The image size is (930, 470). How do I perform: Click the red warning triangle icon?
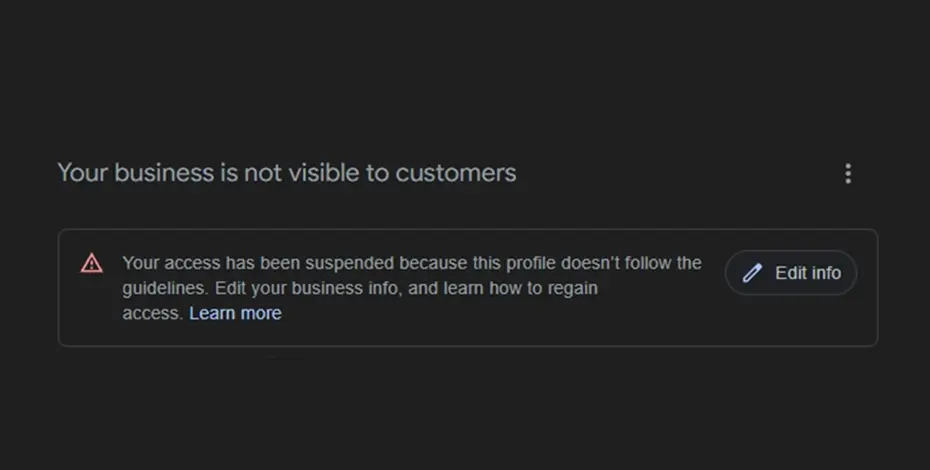pyautogui.click(x=92, y=264)
